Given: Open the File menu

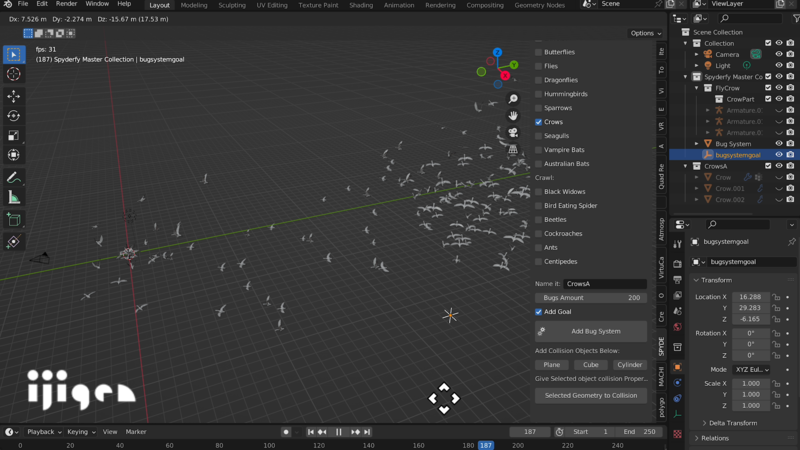Looking at the screenshot, I should coord(23,4).
